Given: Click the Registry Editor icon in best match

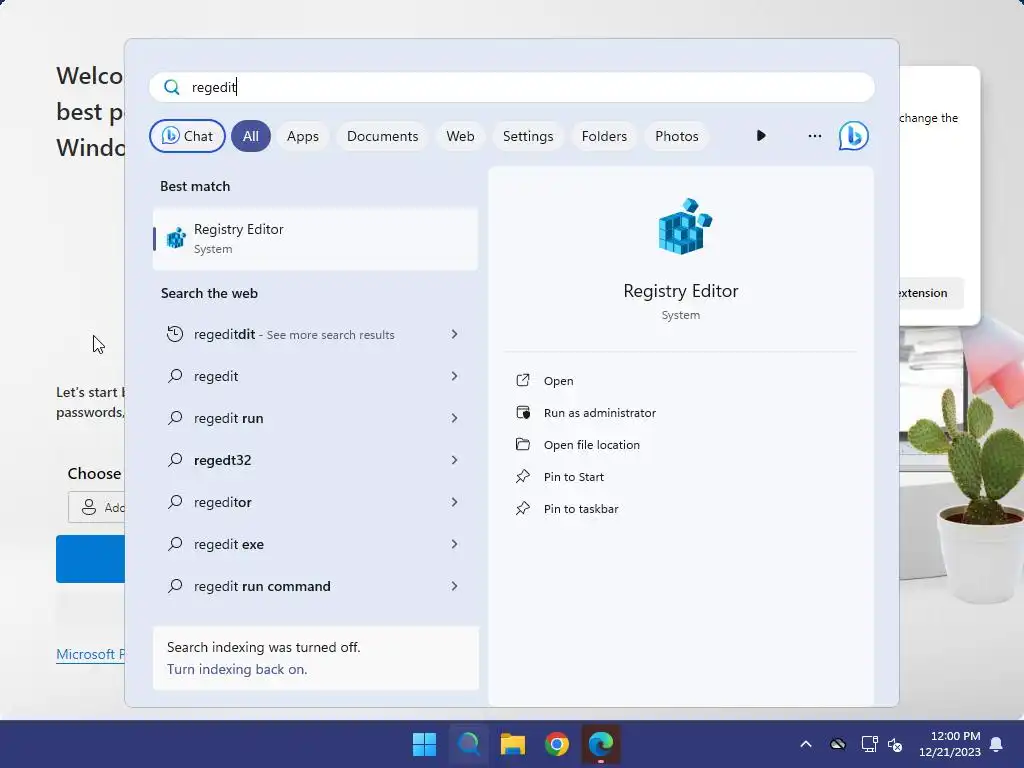Looking at the screenshot, I should click(176, 238).
